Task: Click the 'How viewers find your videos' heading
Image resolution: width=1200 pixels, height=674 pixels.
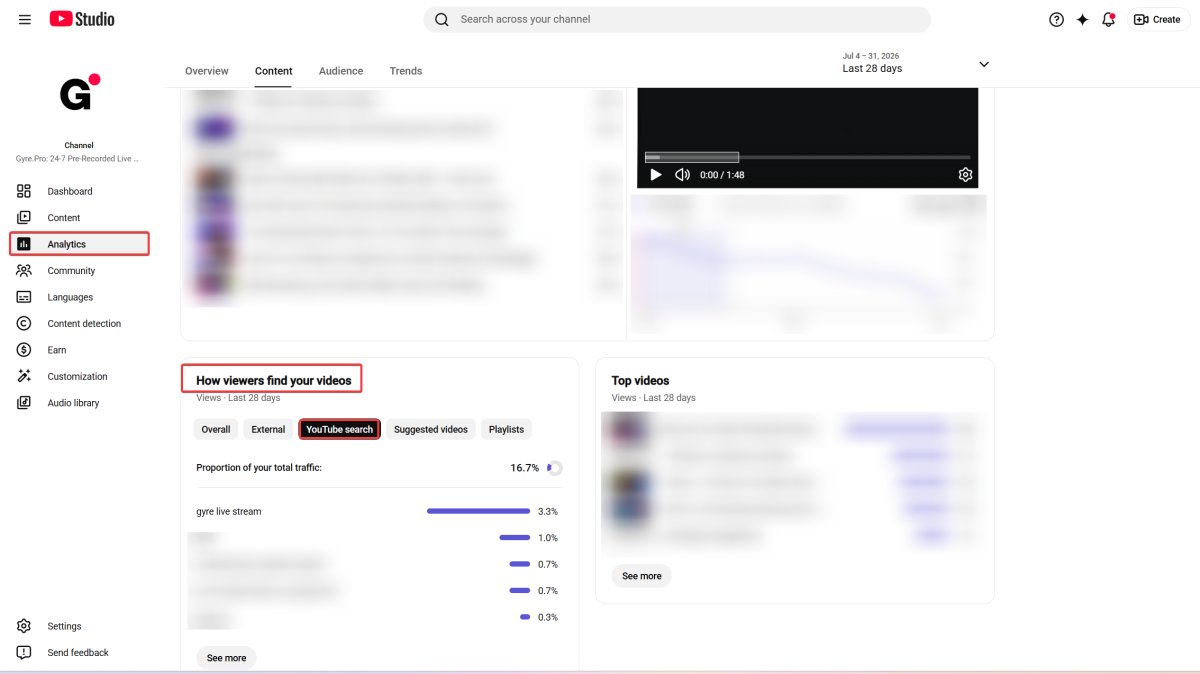Action: [274, 380]
